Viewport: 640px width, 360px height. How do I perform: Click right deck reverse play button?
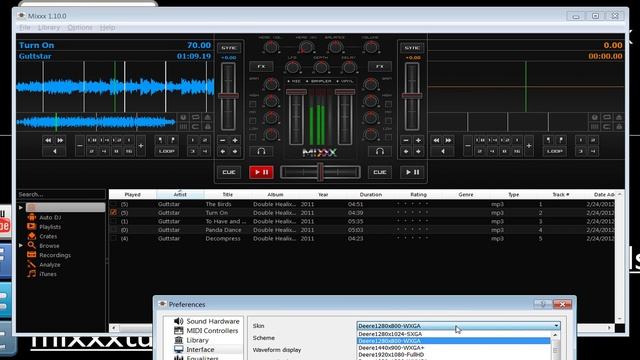point(443,151)
